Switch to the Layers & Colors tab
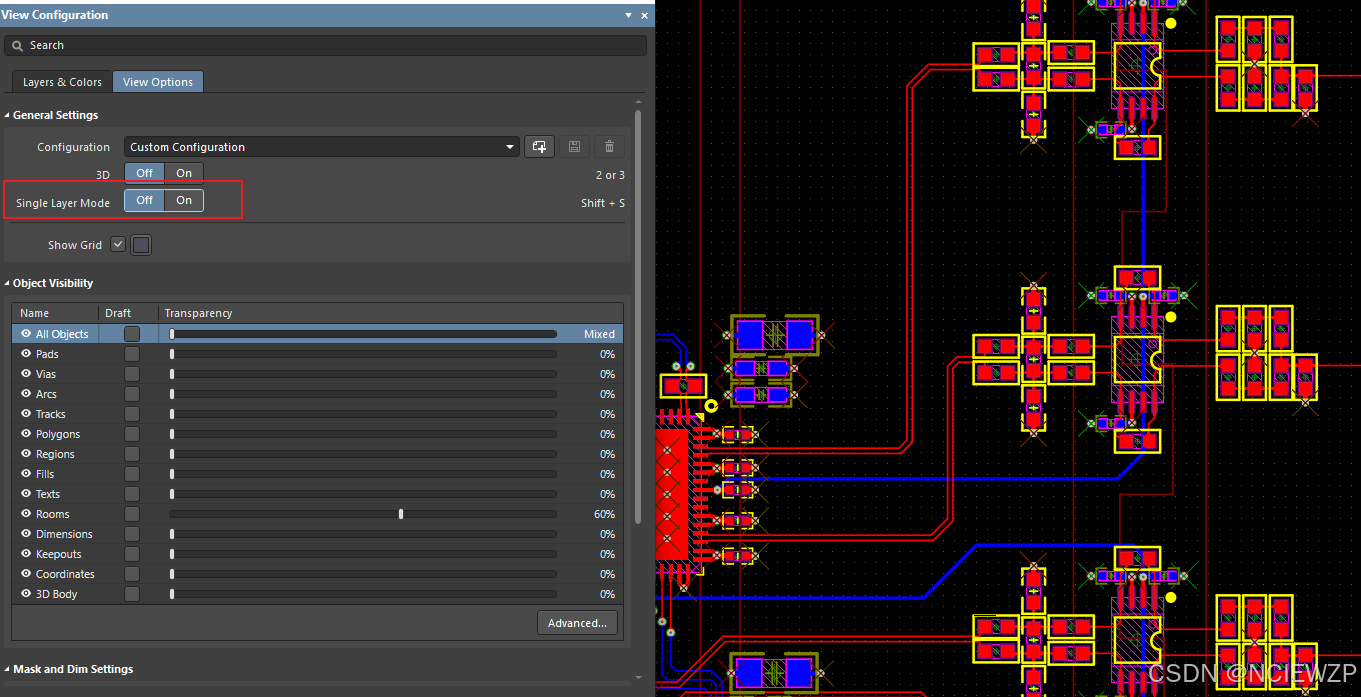 click(62, 82)
